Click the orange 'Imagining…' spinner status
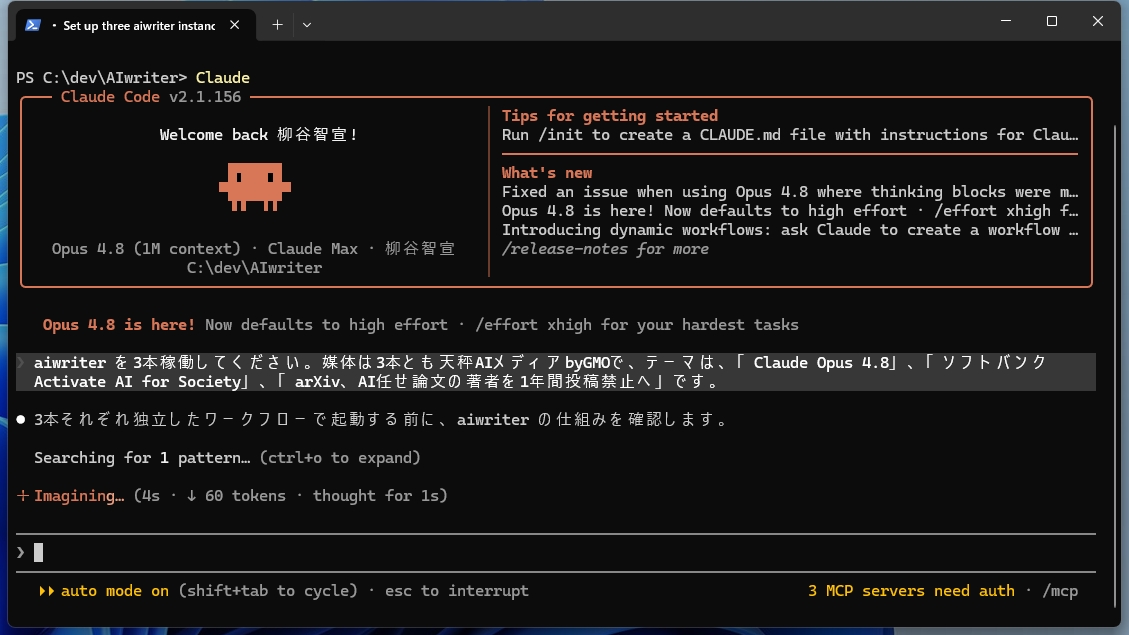Viewport: 1129px width, 635px height. click(78, 496)
